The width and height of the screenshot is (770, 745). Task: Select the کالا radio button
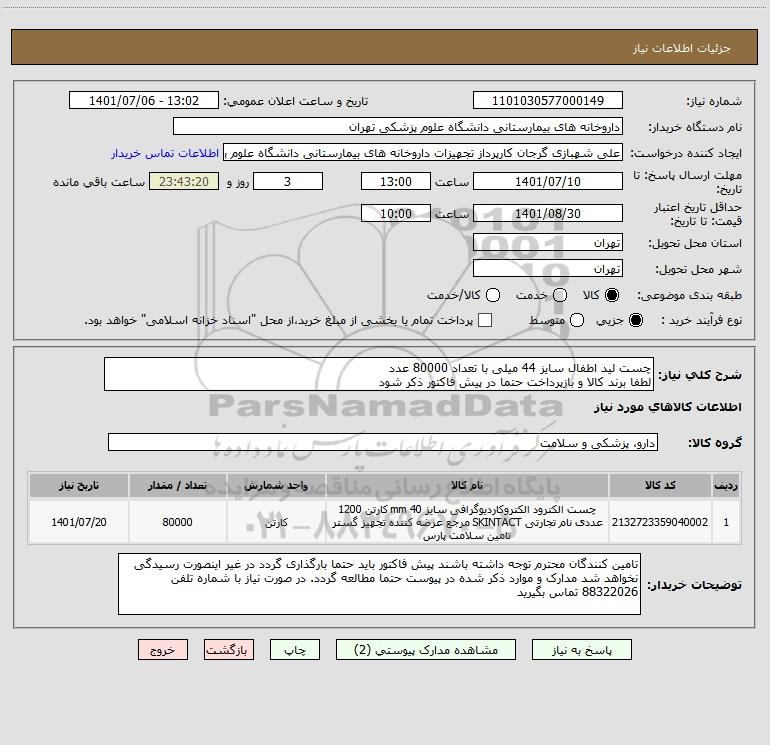click(612, 295)
